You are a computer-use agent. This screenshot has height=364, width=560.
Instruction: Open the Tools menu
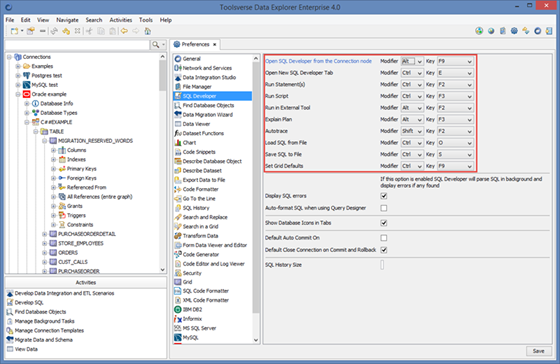pyautogui.click(x=146, y=20)
